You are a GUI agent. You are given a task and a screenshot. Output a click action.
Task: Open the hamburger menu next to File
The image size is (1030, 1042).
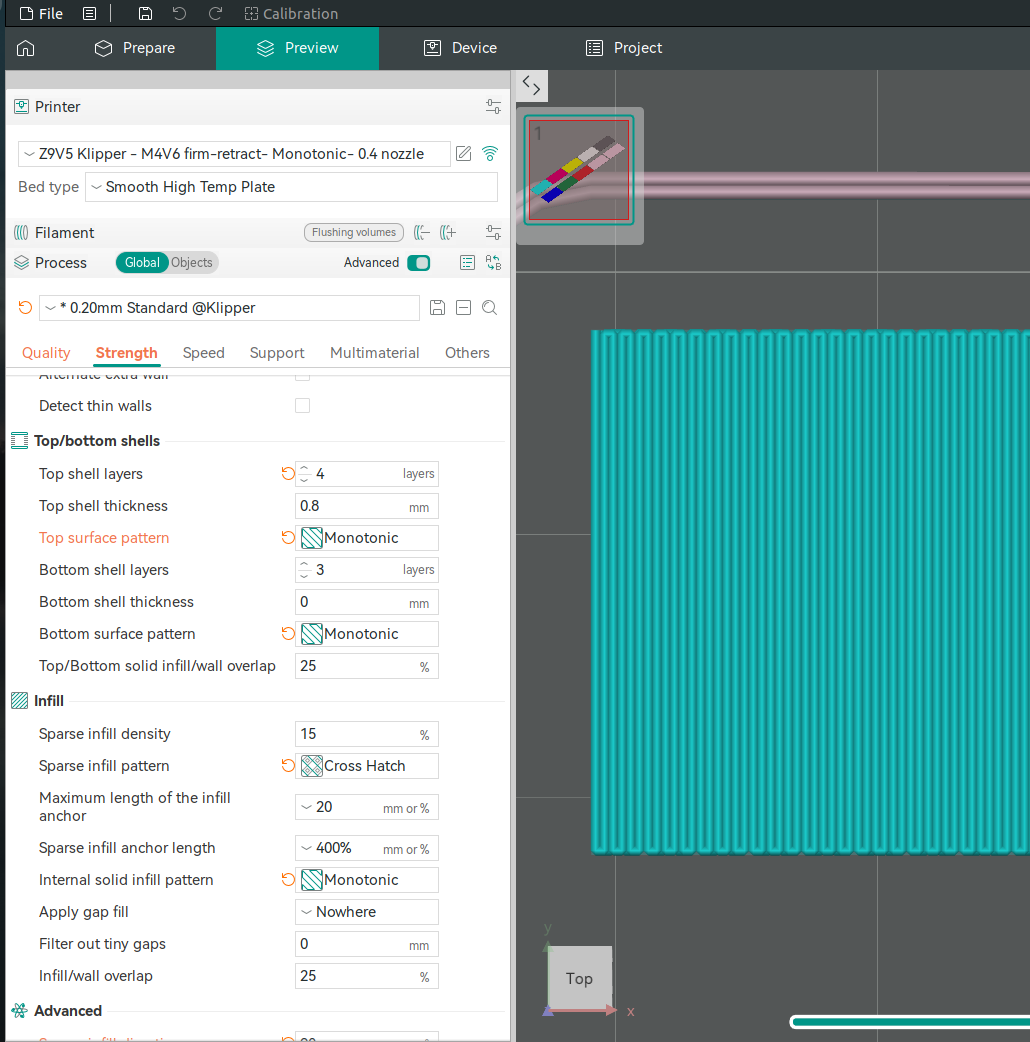coord(90,13)
